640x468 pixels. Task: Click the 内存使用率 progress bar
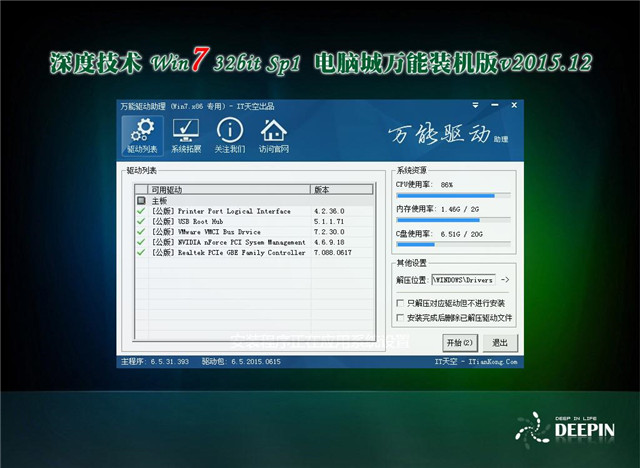453,220
